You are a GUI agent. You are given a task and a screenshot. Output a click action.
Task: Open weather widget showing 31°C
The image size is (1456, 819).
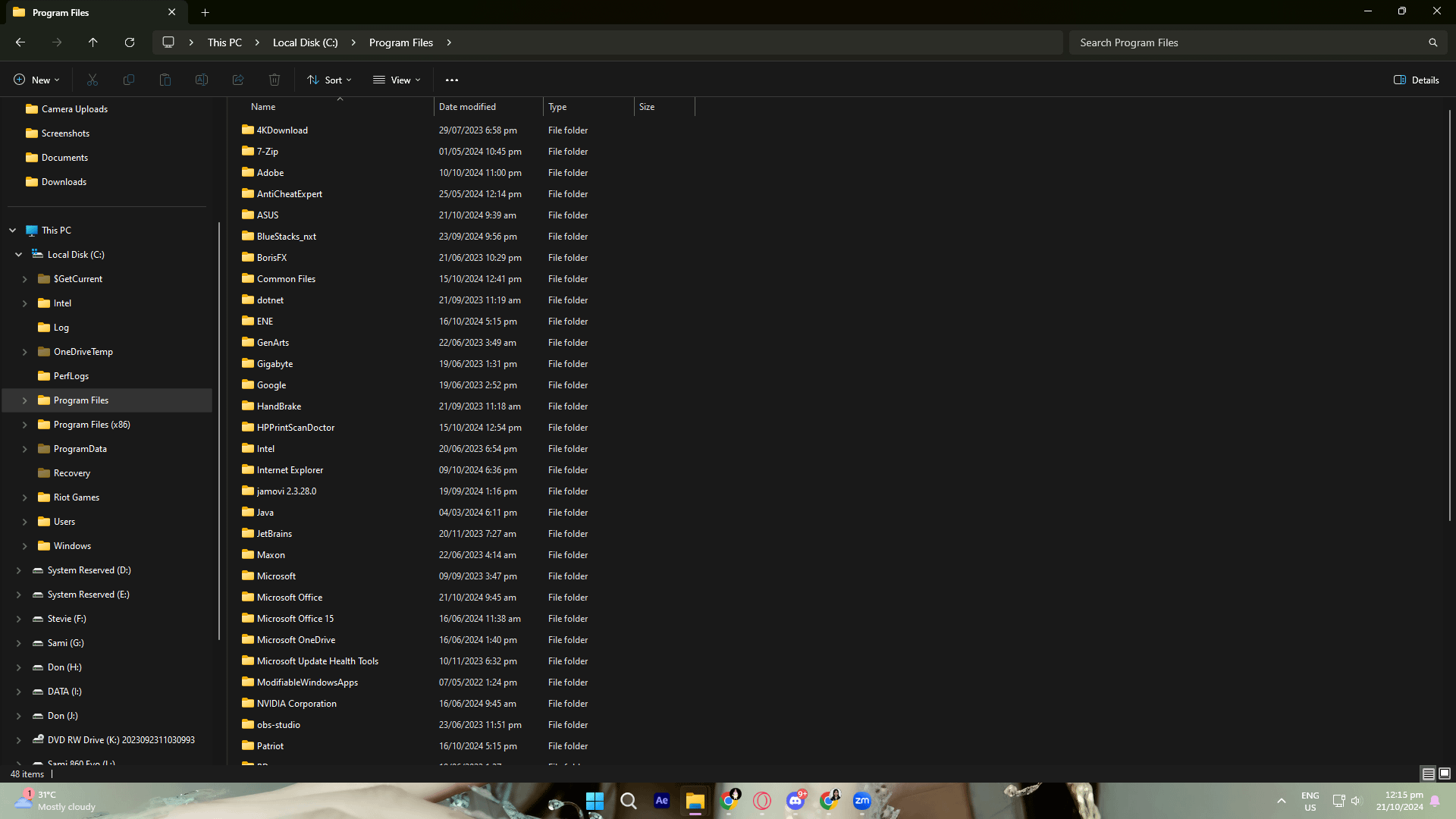(55, 801)
